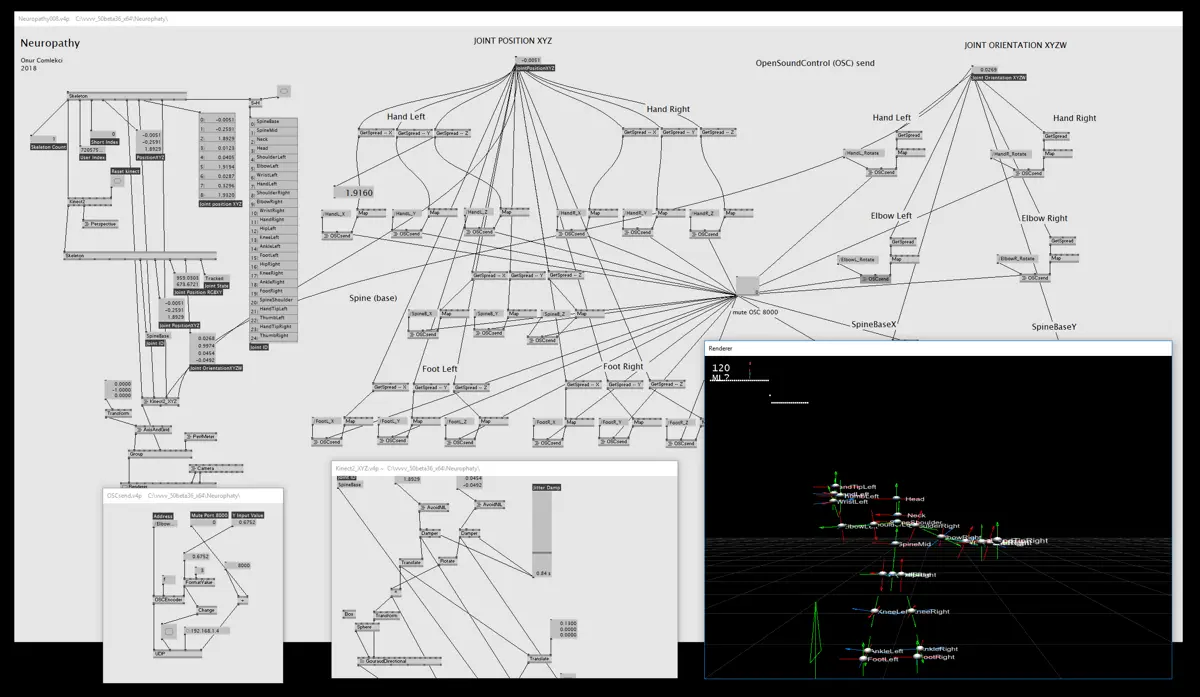1200x697 pixels.
Task: Click the SpineMid joint label in Renderer
Action: click(916, 544)
